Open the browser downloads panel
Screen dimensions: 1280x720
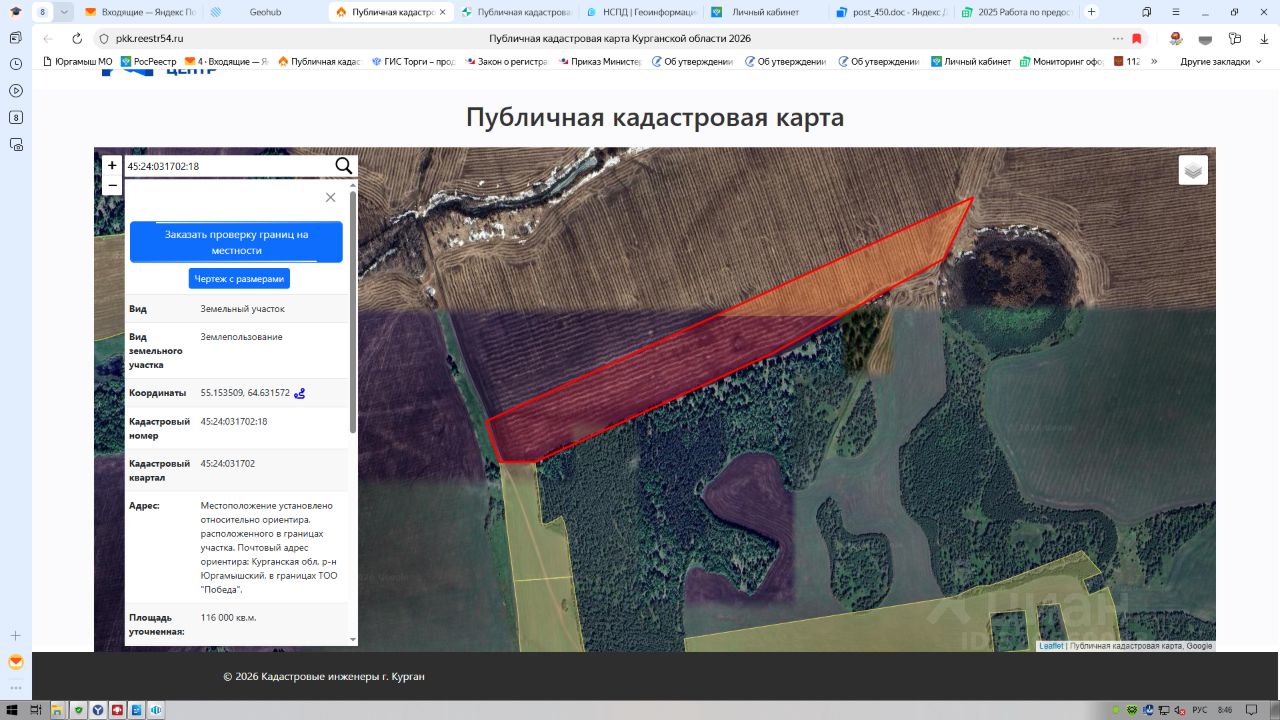(1264, 38)
